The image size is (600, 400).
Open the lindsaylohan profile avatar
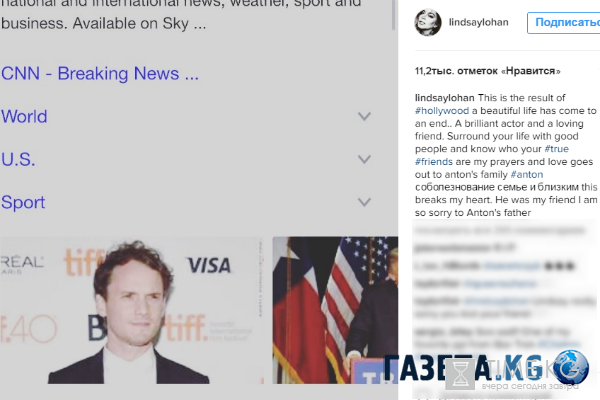point(428,23)
